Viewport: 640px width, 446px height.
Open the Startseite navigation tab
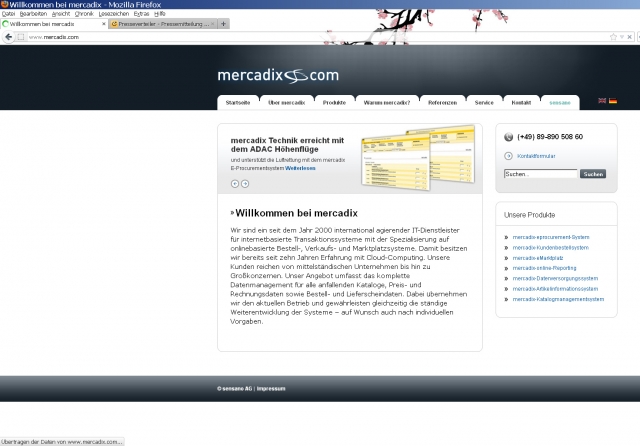(238, 102)
